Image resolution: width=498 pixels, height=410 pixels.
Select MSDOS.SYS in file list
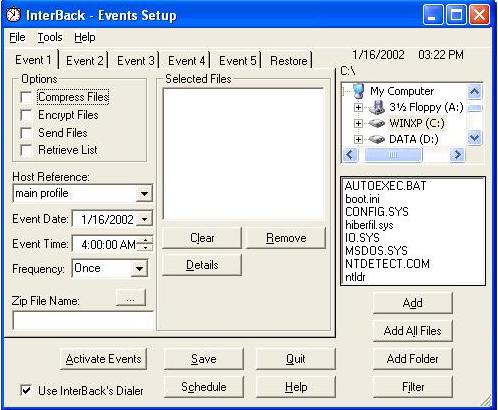click(x=376, y=251)
